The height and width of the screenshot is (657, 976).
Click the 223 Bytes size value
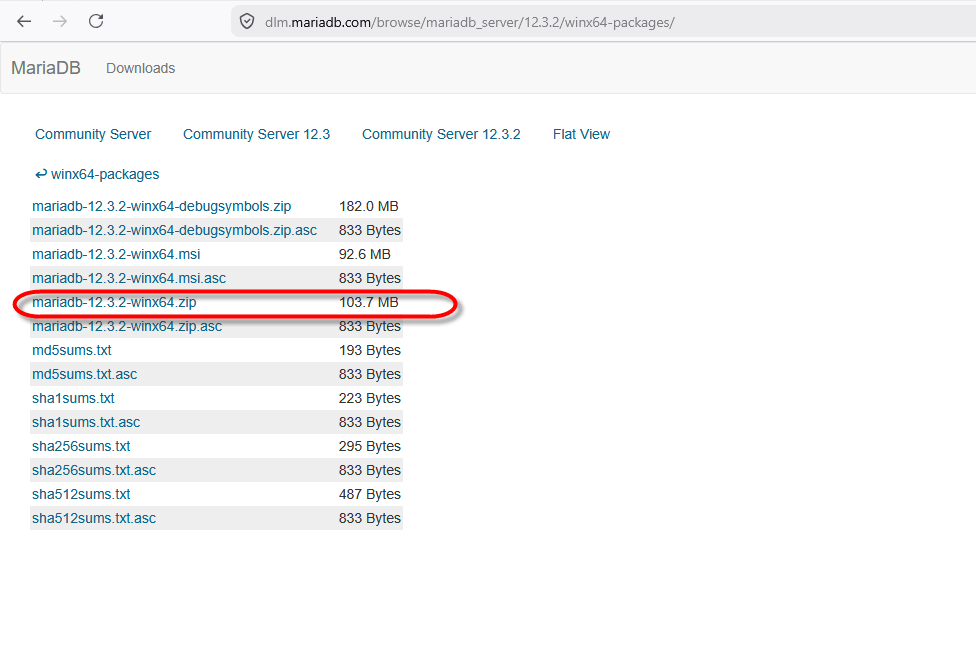[370, 398]
